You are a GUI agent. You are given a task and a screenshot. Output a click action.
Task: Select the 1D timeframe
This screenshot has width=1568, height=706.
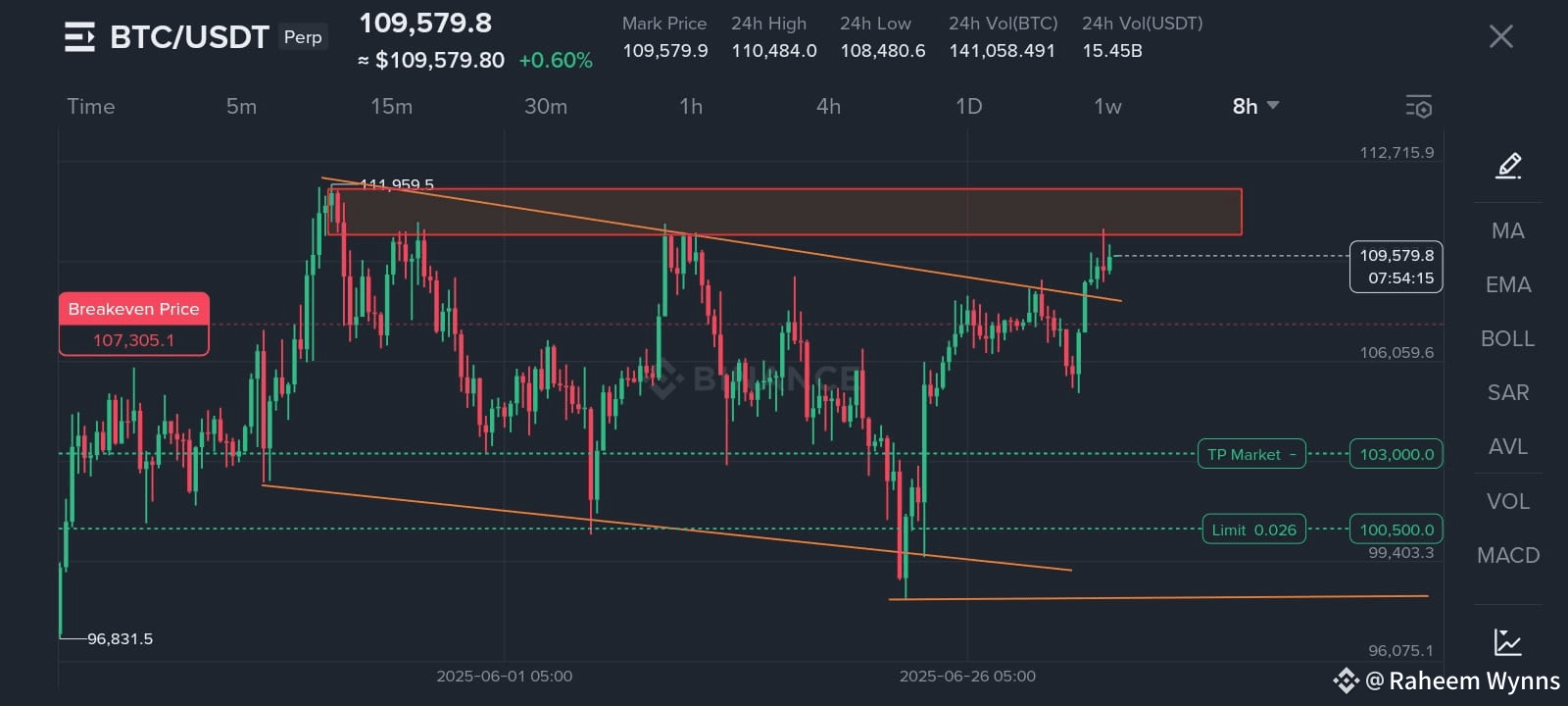[968, 106]
